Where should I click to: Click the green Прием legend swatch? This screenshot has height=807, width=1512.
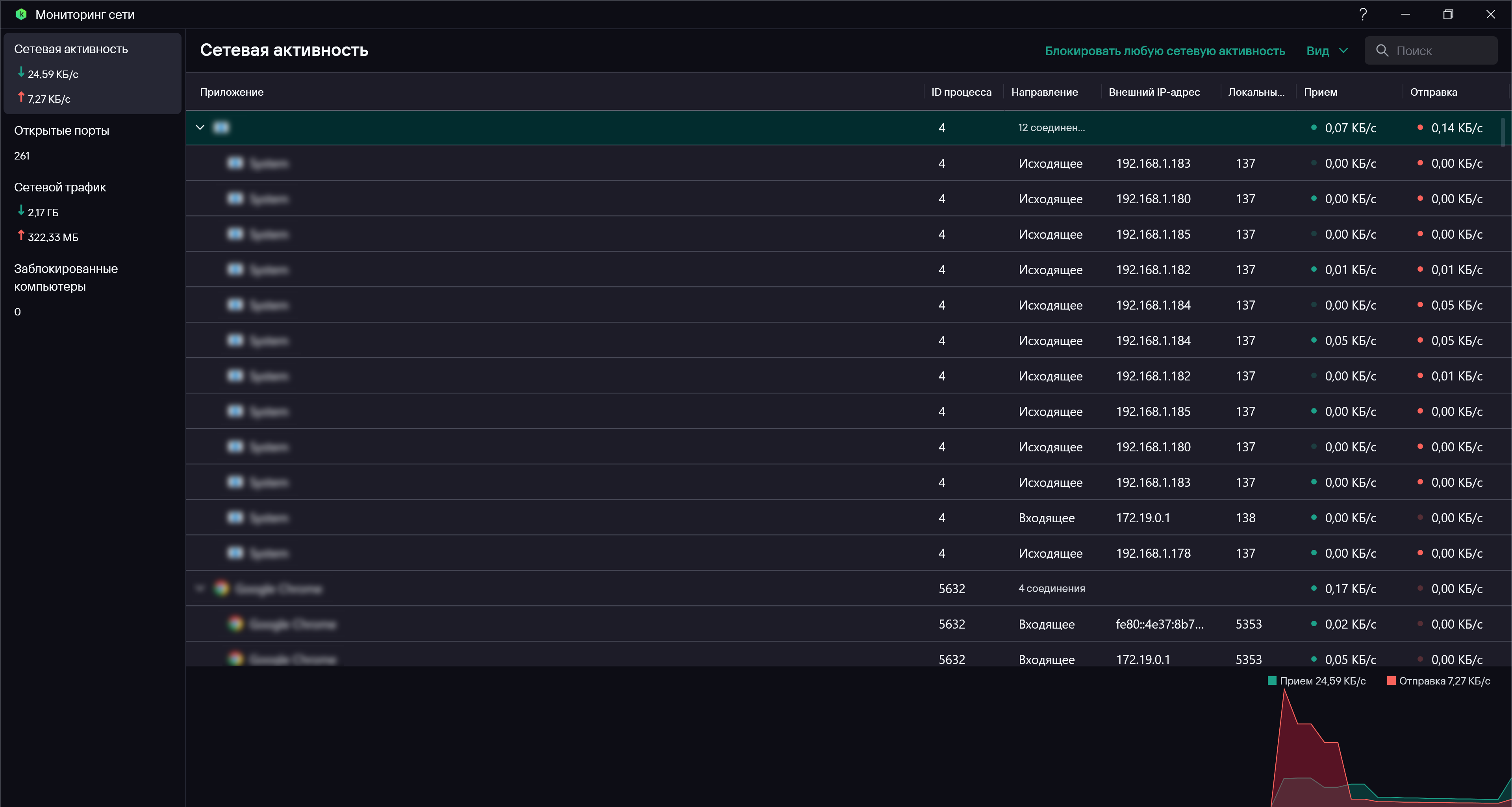[x=1272, y=681]
